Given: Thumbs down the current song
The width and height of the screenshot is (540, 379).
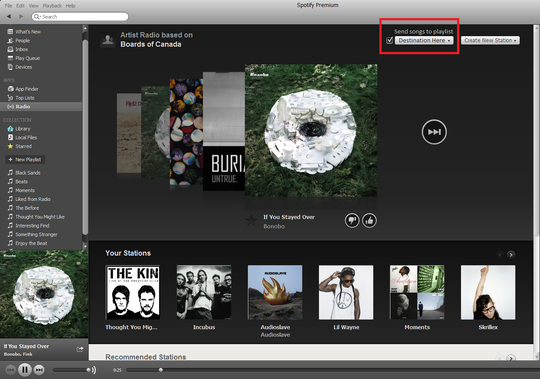Looking at the screenshot, I should pos(352,220).
